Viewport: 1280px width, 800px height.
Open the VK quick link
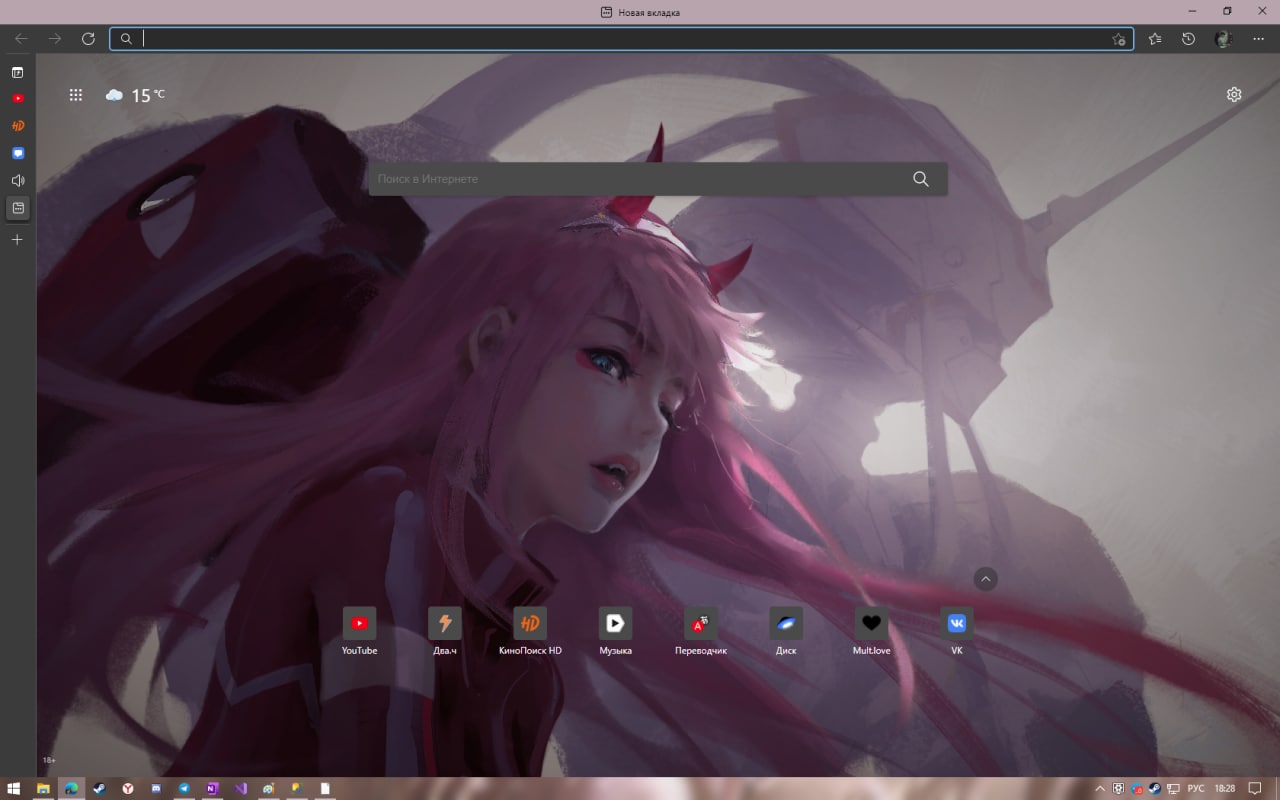click(x=957, y=631)
